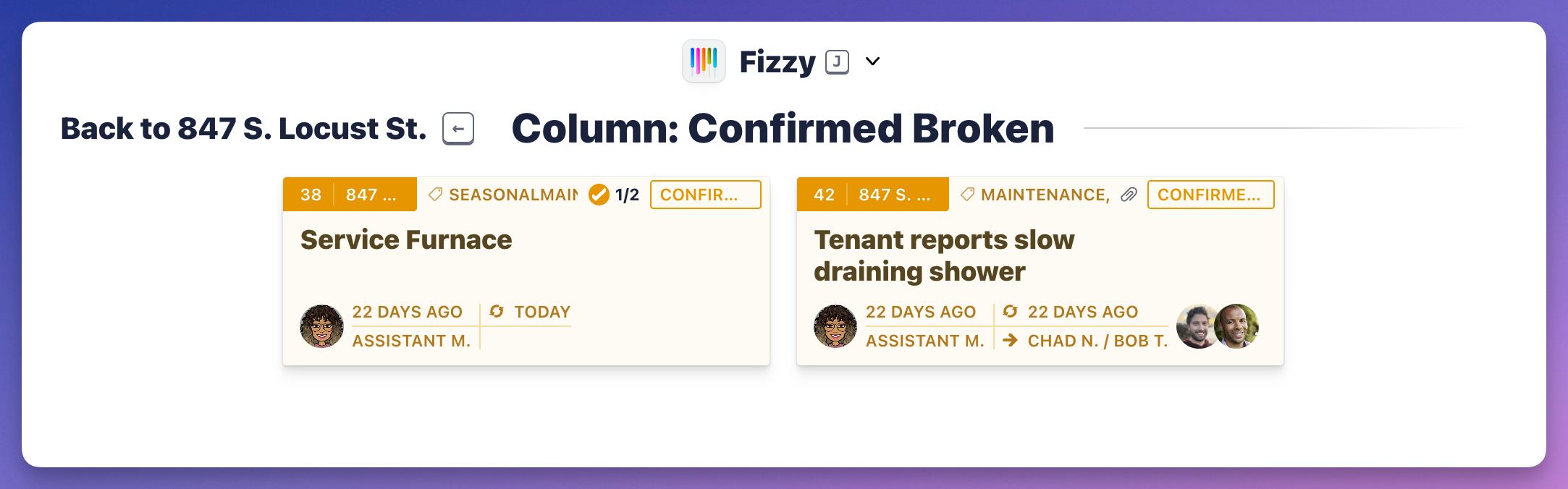Click card number 38 badge
1568x489 pixels.
[311, 195]
